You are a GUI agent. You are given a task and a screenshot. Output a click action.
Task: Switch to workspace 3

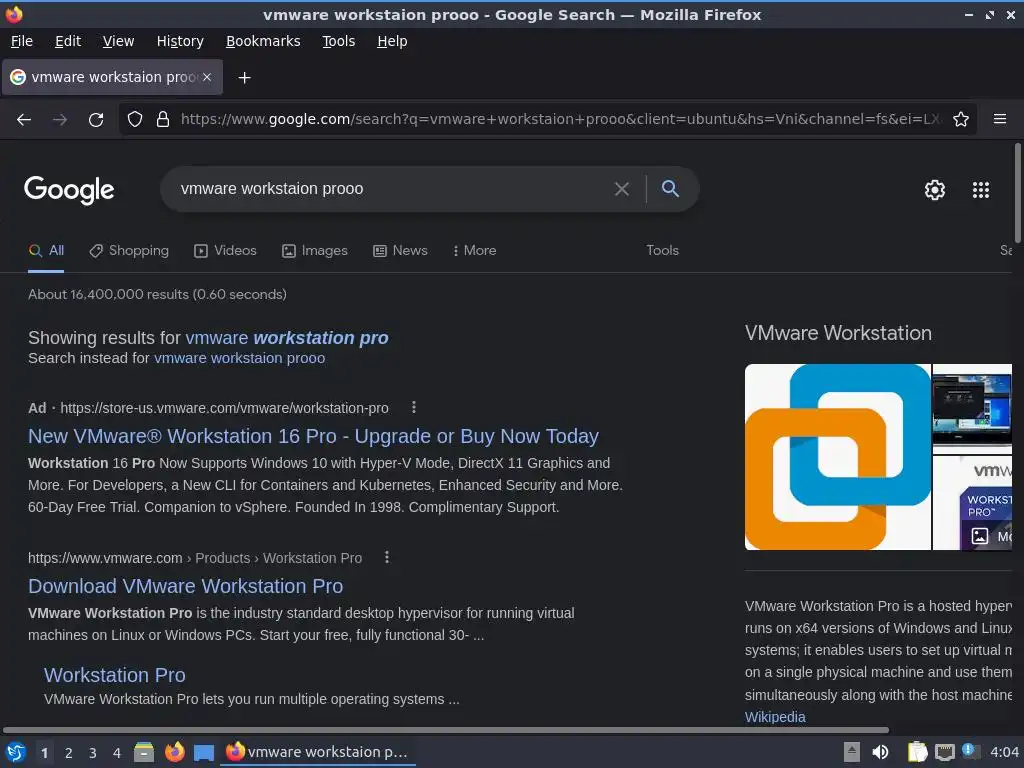click(x=93, y=753)
